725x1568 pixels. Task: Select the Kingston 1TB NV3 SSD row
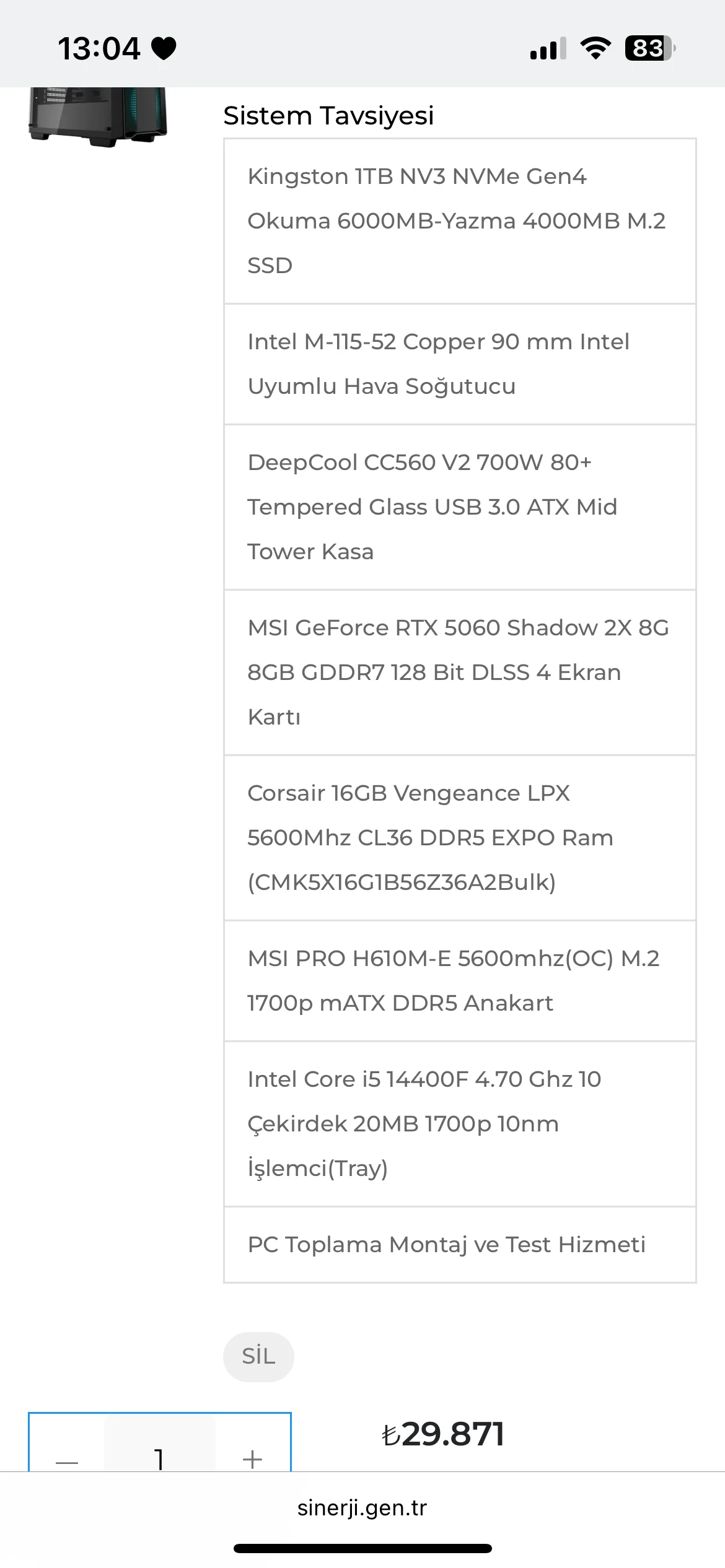460,221
